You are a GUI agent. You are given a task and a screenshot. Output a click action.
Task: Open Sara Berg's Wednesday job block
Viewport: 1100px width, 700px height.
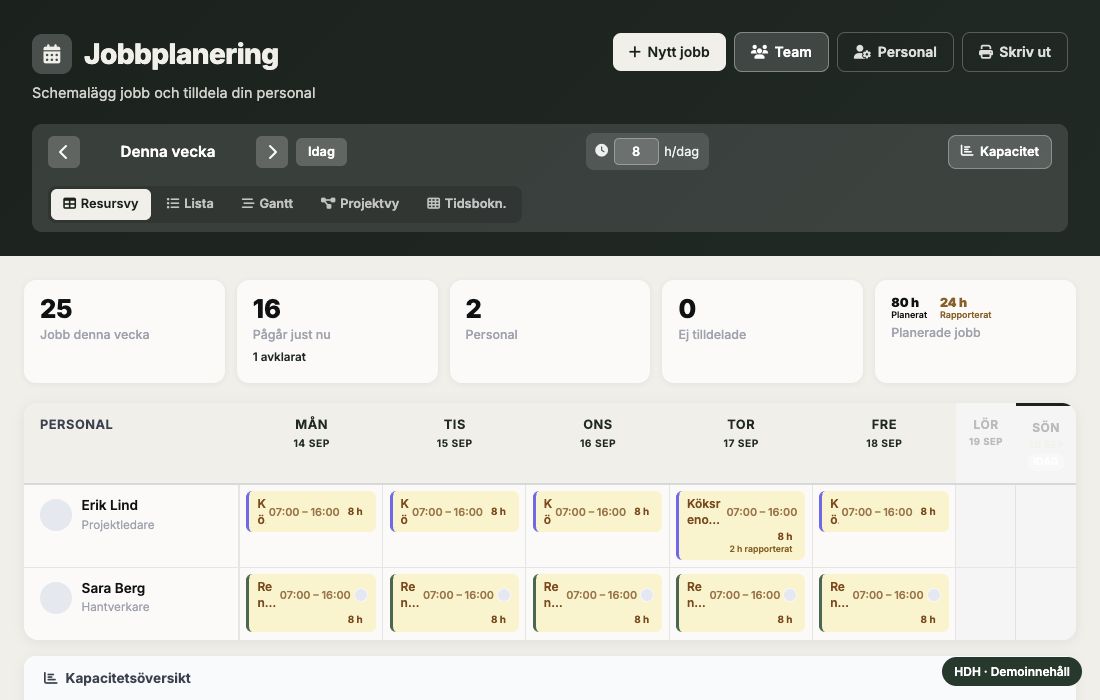[x=597, y=603]
